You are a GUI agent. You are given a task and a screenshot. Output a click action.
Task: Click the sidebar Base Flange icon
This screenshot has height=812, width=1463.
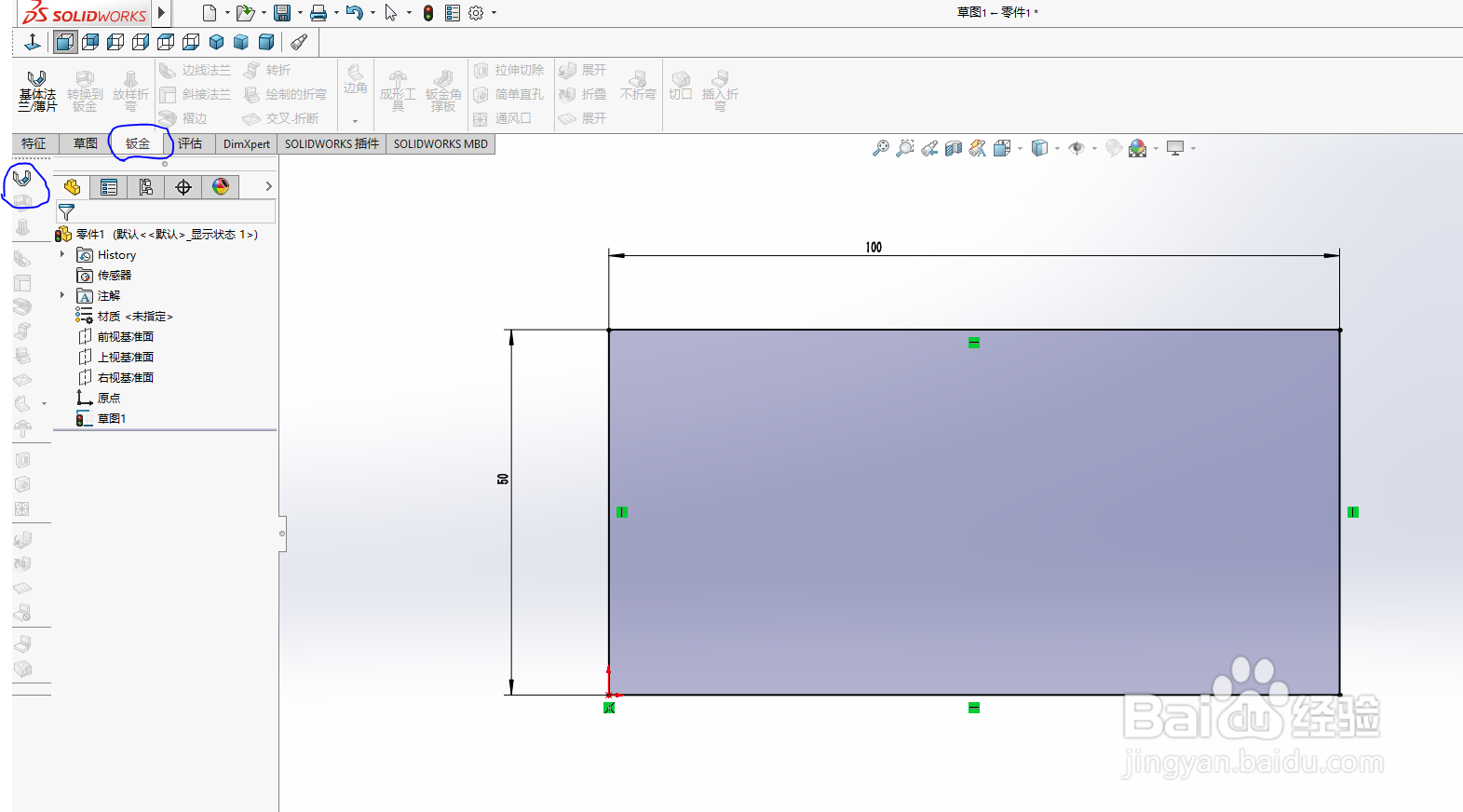[x=22, y=177]
